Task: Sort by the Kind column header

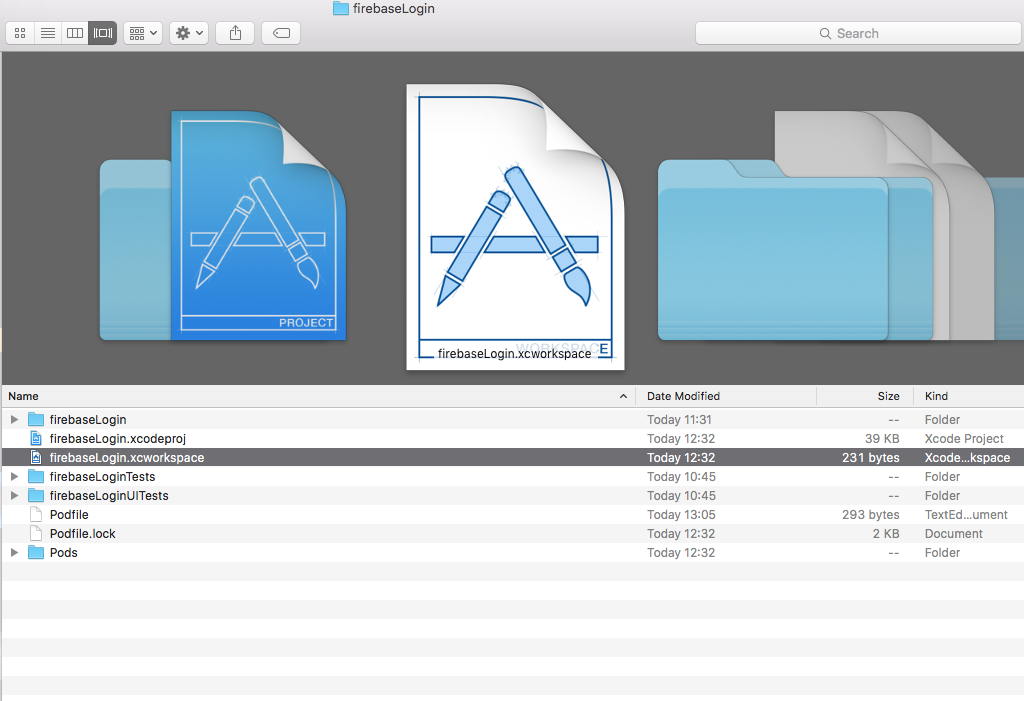Action: tap(936, 396)
